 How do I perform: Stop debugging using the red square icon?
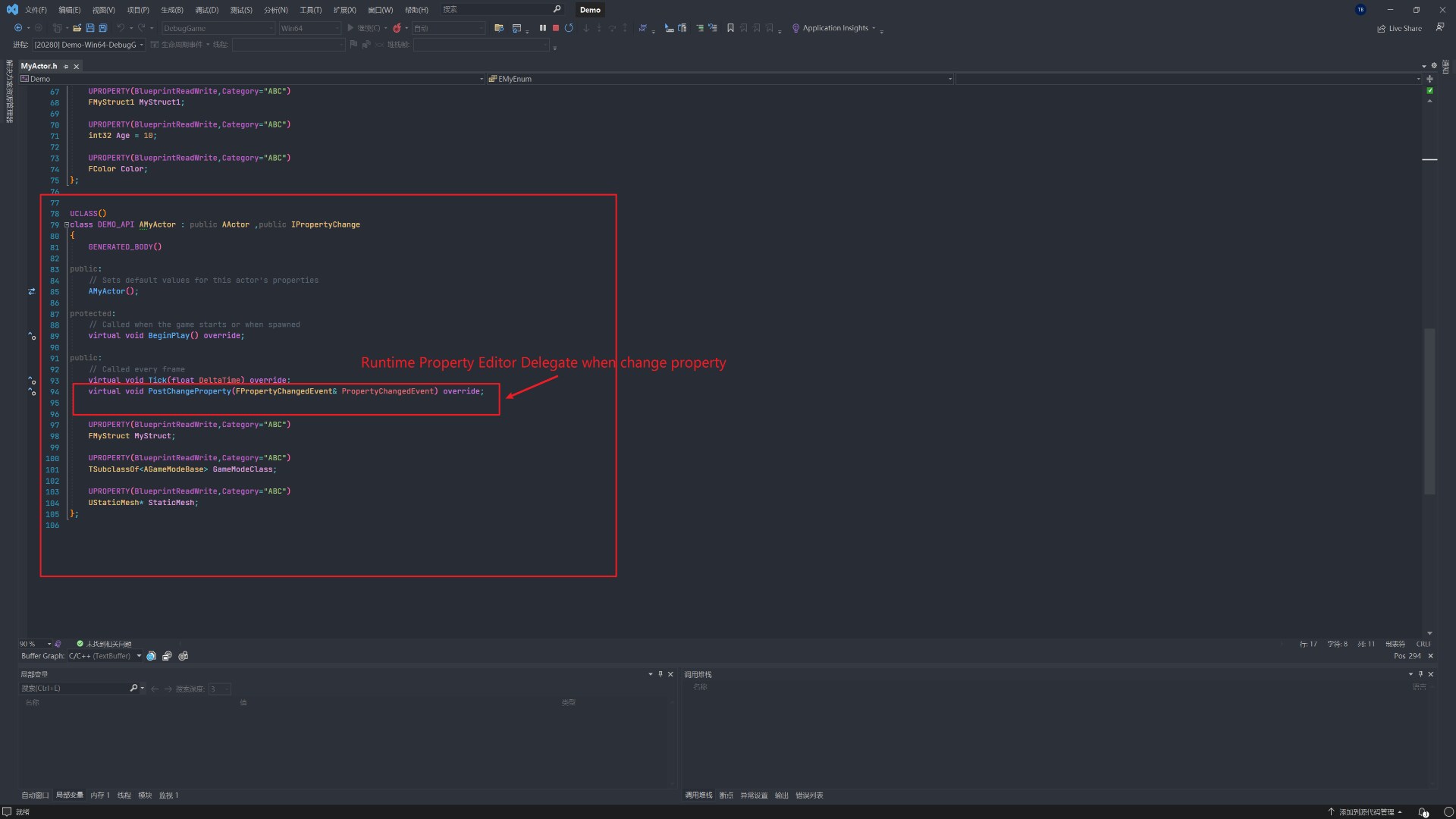(556, 27)
